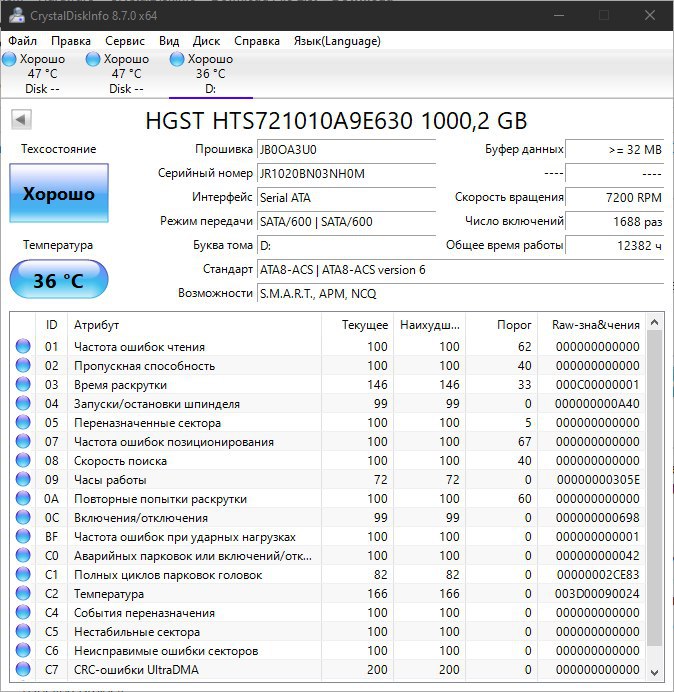
Task: Click the Хорошо health status button
Action: 59,193
